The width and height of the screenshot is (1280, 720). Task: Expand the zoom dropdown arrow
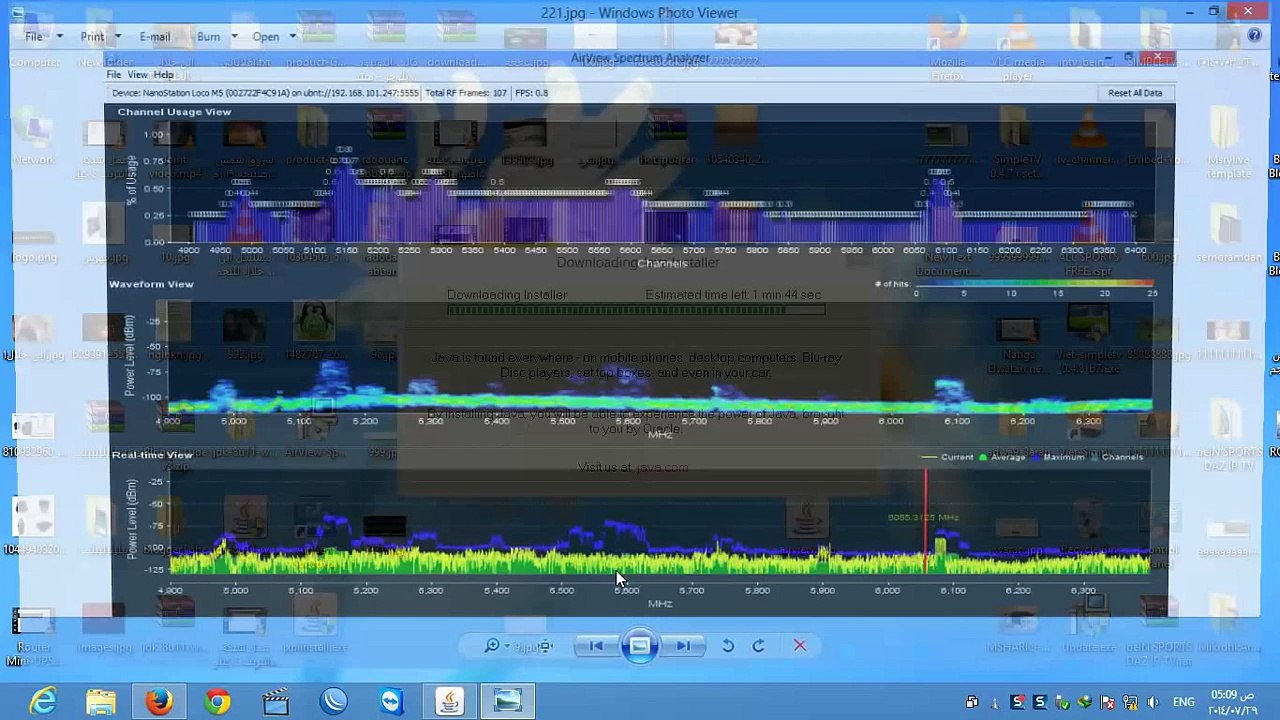[x=507, y=646]
